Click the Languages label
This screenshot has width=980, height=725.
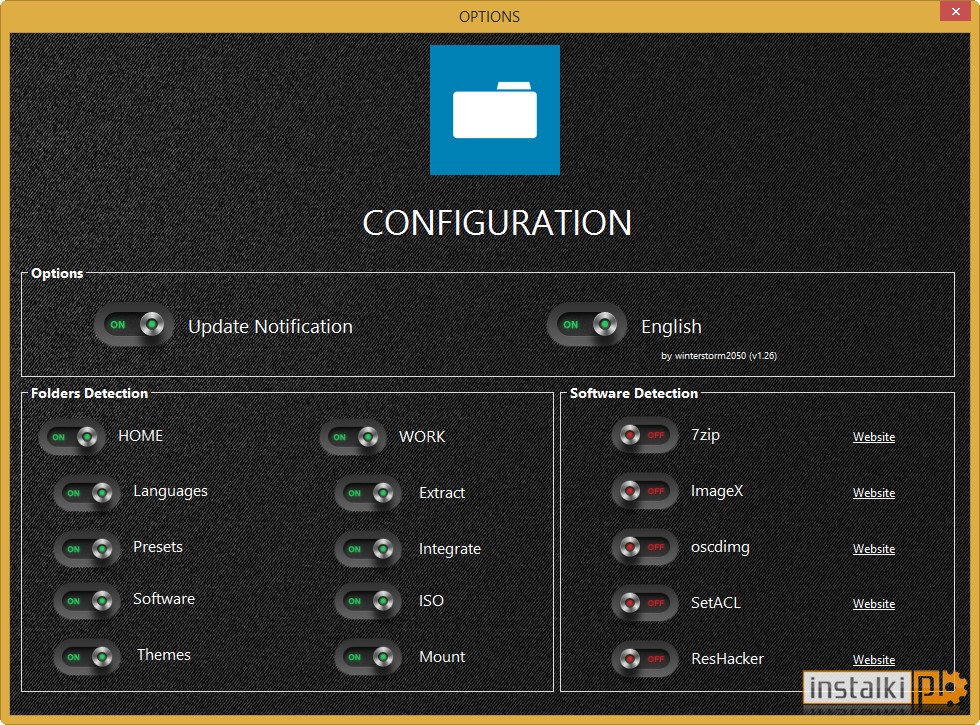pos(170,492)
